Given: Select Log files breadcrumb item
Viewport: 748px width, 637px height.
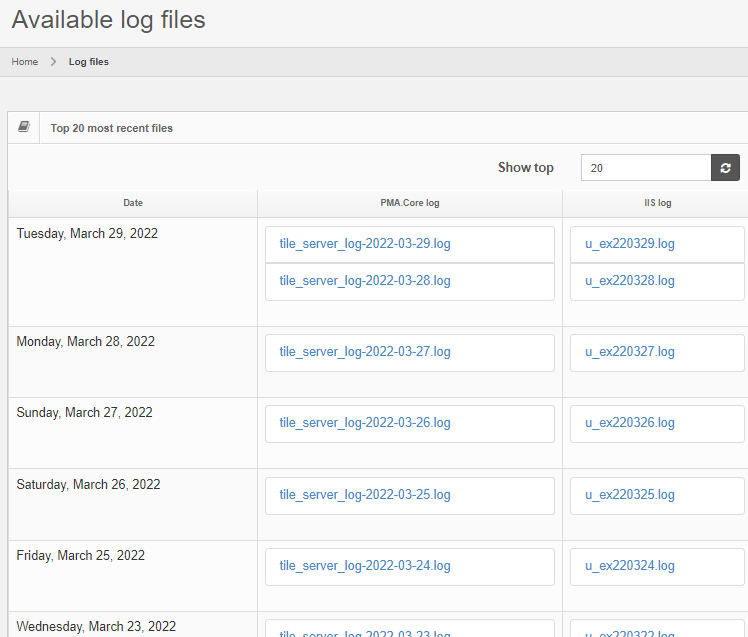Looking at the screenshot, I should 89,62.
